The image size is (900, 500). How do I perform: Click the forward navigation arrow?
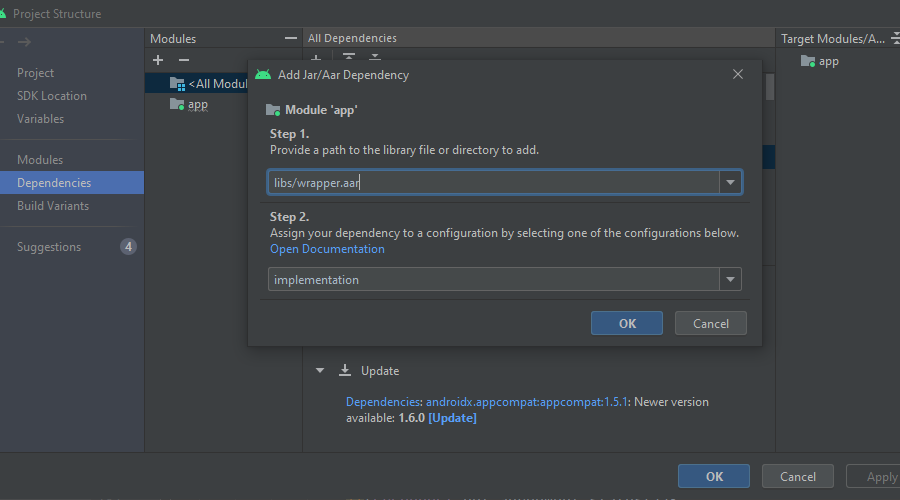[x=24, y=41]
